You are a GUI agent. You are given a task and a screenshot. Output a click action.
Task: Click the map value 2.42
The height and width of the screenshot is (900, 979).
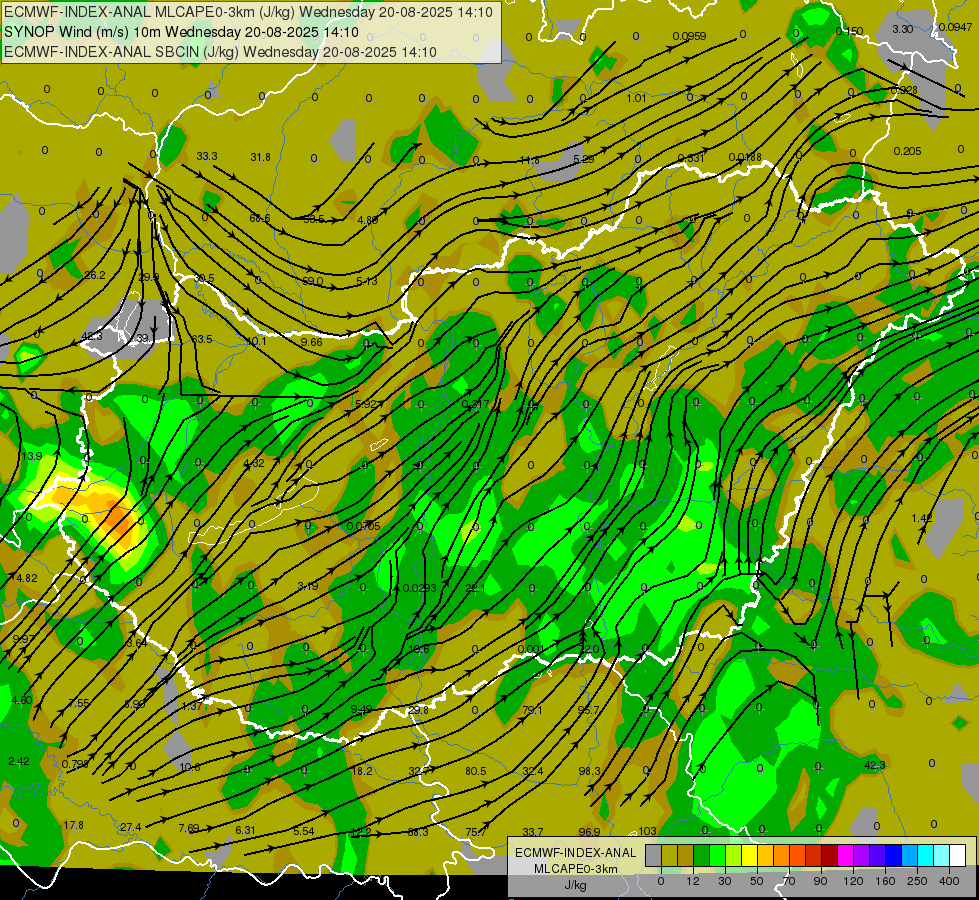tap(19, 761)
